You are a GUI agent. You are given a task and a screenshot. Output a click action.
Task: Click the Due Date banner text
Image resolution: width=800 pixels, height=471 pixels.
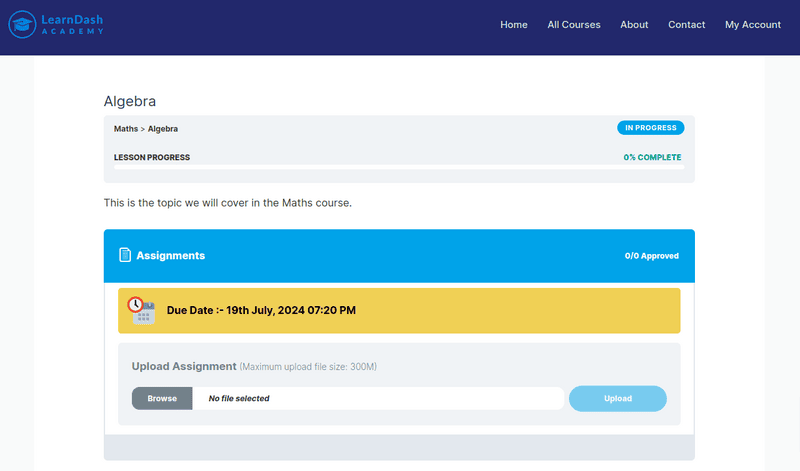pos(261,310)
